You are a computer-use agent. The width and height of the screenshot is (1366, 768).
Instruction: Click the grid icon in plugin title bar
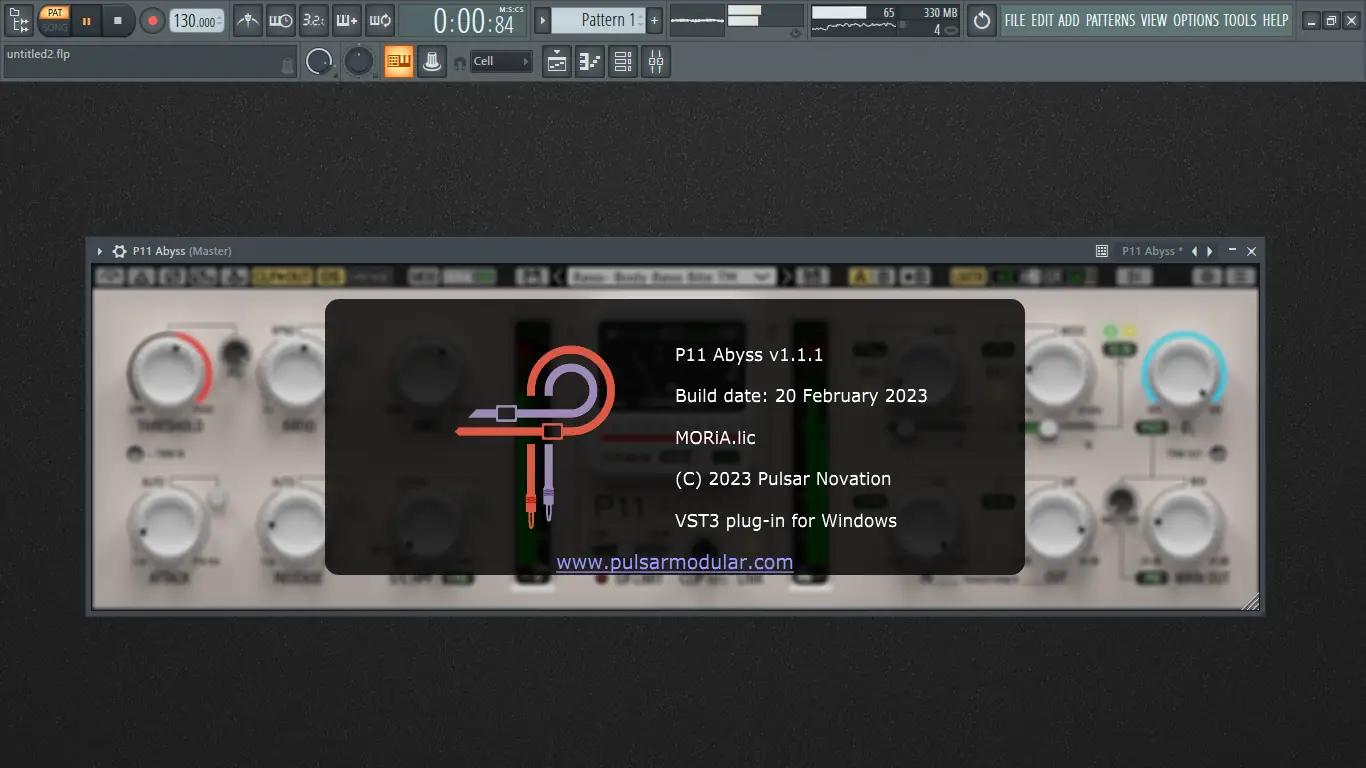pos(1102,251)
